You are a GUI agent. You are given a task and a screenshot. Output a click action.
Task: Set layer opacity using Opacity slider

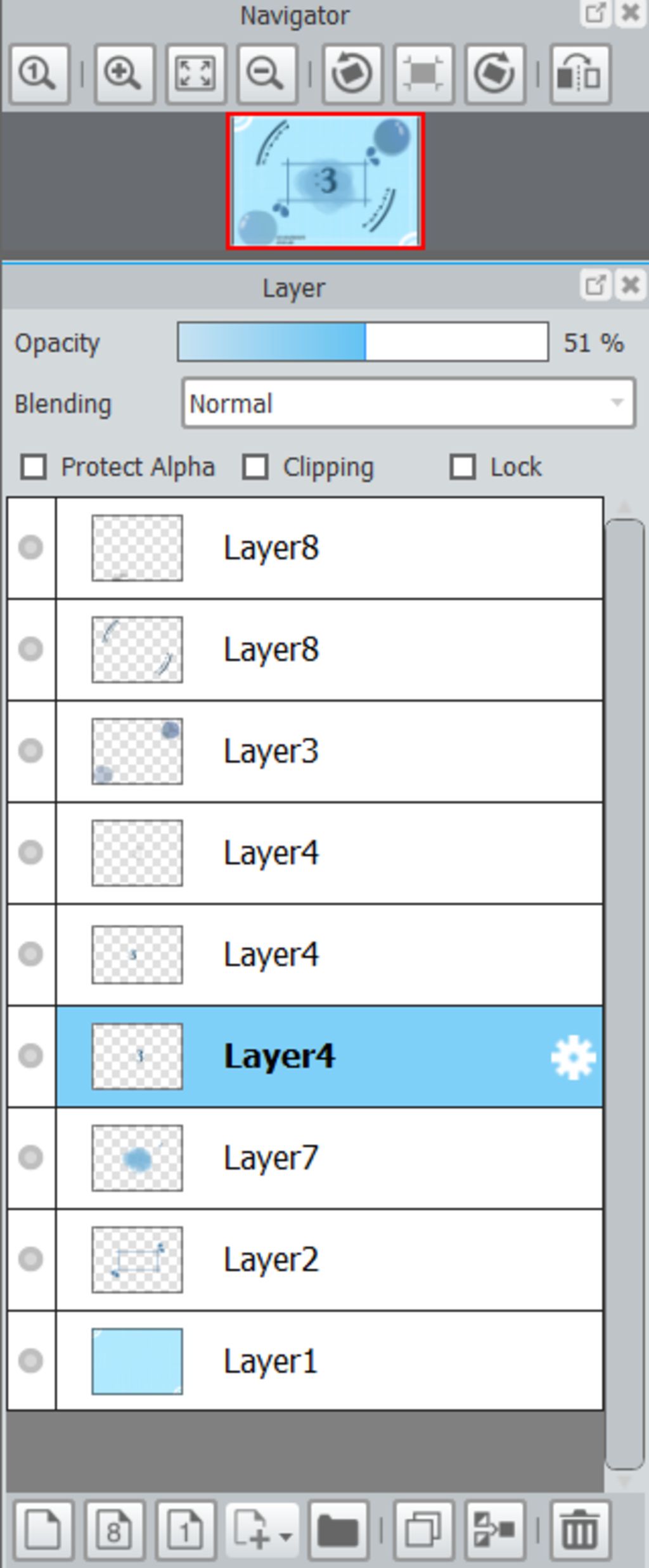point(363,342)
